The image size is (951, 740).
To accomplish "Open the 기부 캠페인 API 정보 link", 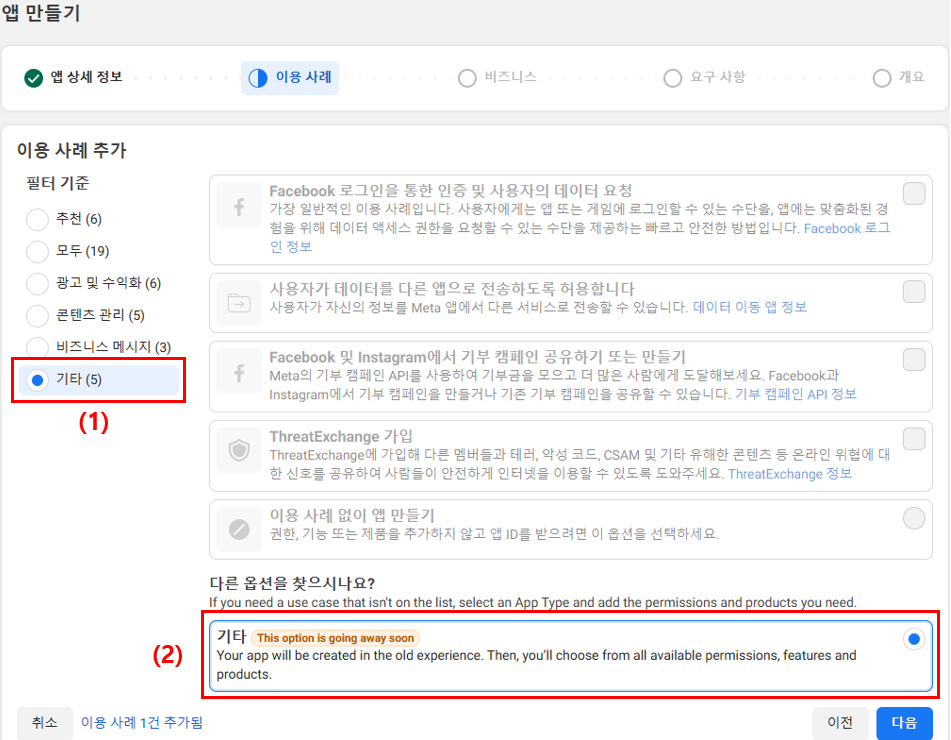I will (796, 394).
